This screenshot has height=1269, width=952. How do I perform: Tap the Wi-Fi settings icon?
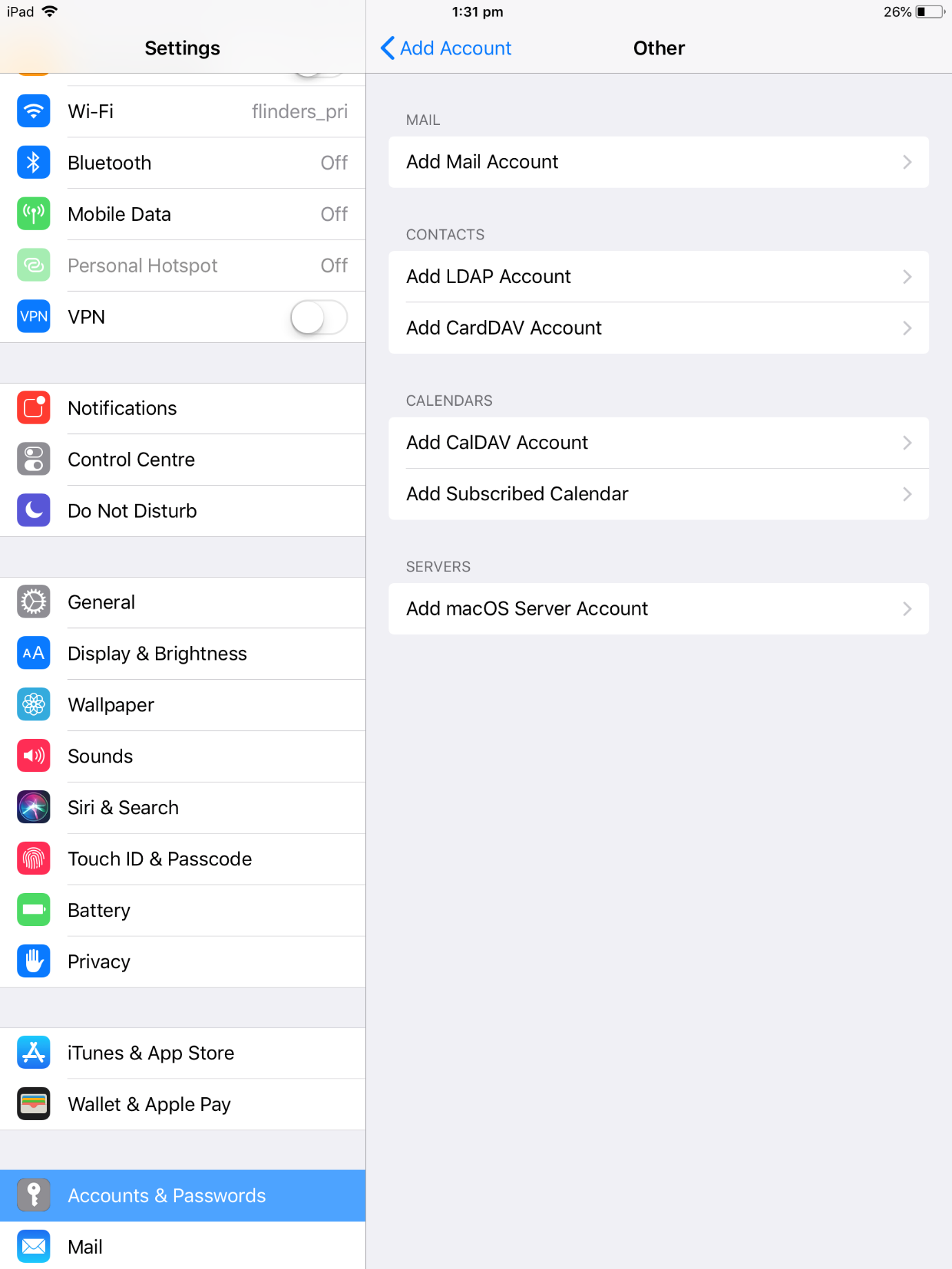point(33,111)
